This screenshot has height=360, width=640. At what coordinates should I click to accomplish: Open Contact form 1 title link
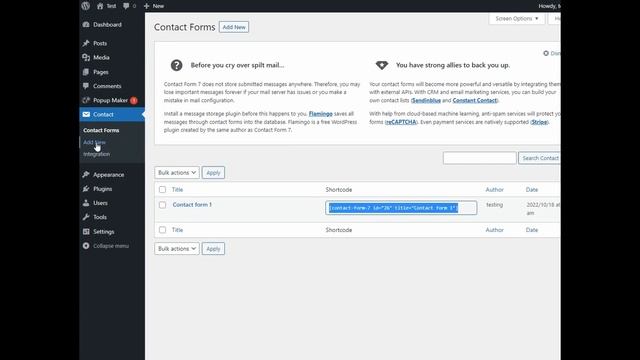tap(192, 205)
